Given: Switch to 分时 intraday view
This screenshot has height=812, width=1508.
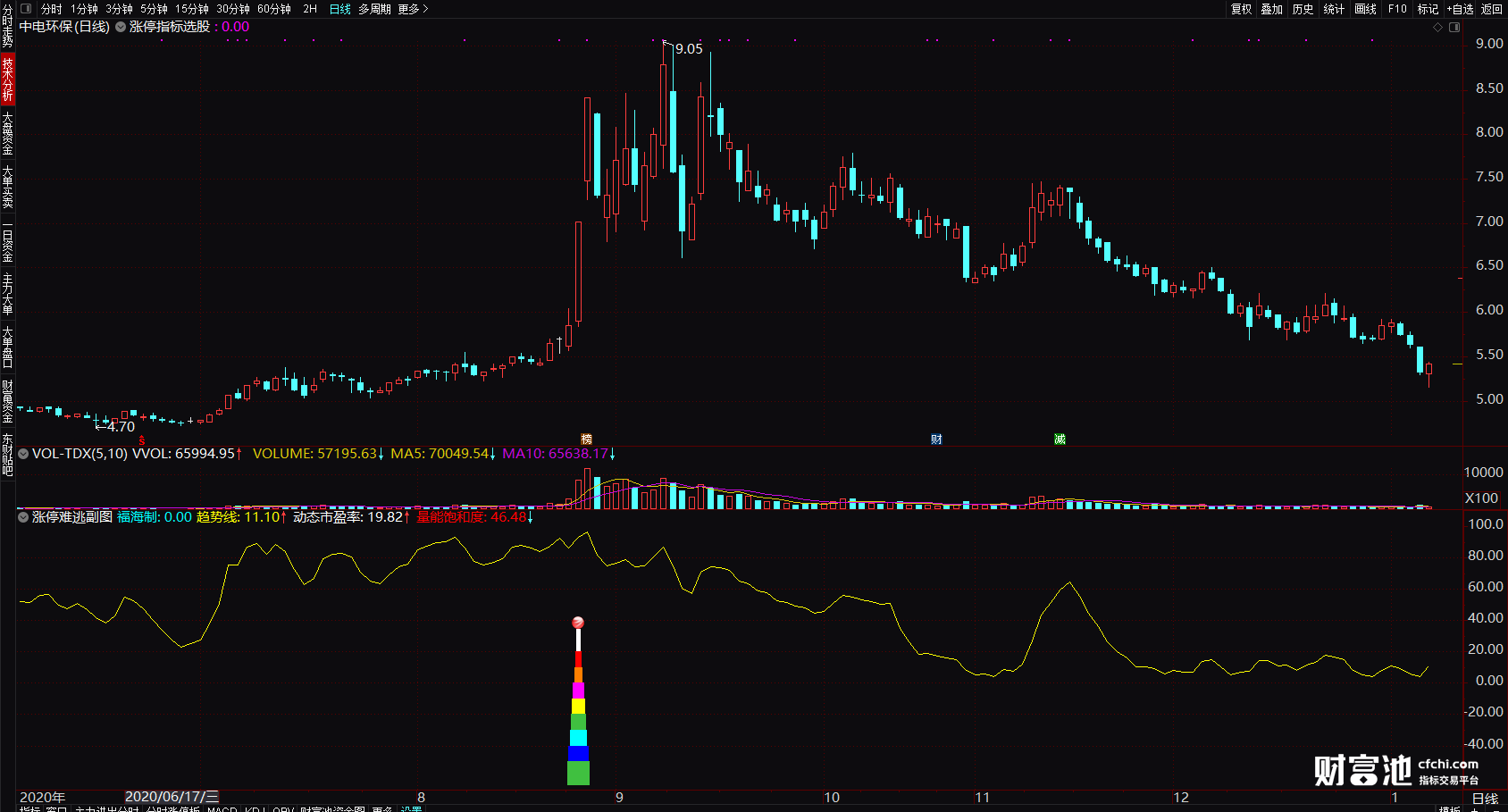Looking at the screenshot, I should (x=52, y=9).
